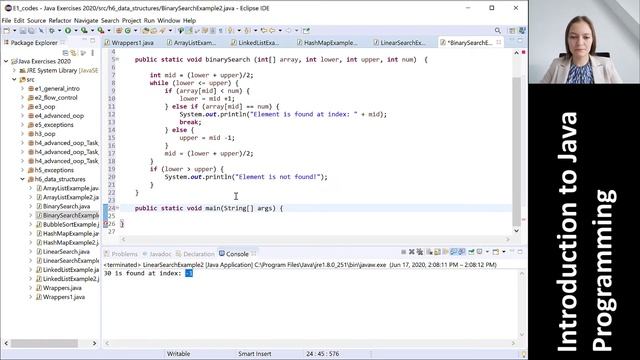Click the New Java Package icon
This screenshot has height=360, width=640.
point(119,31)
